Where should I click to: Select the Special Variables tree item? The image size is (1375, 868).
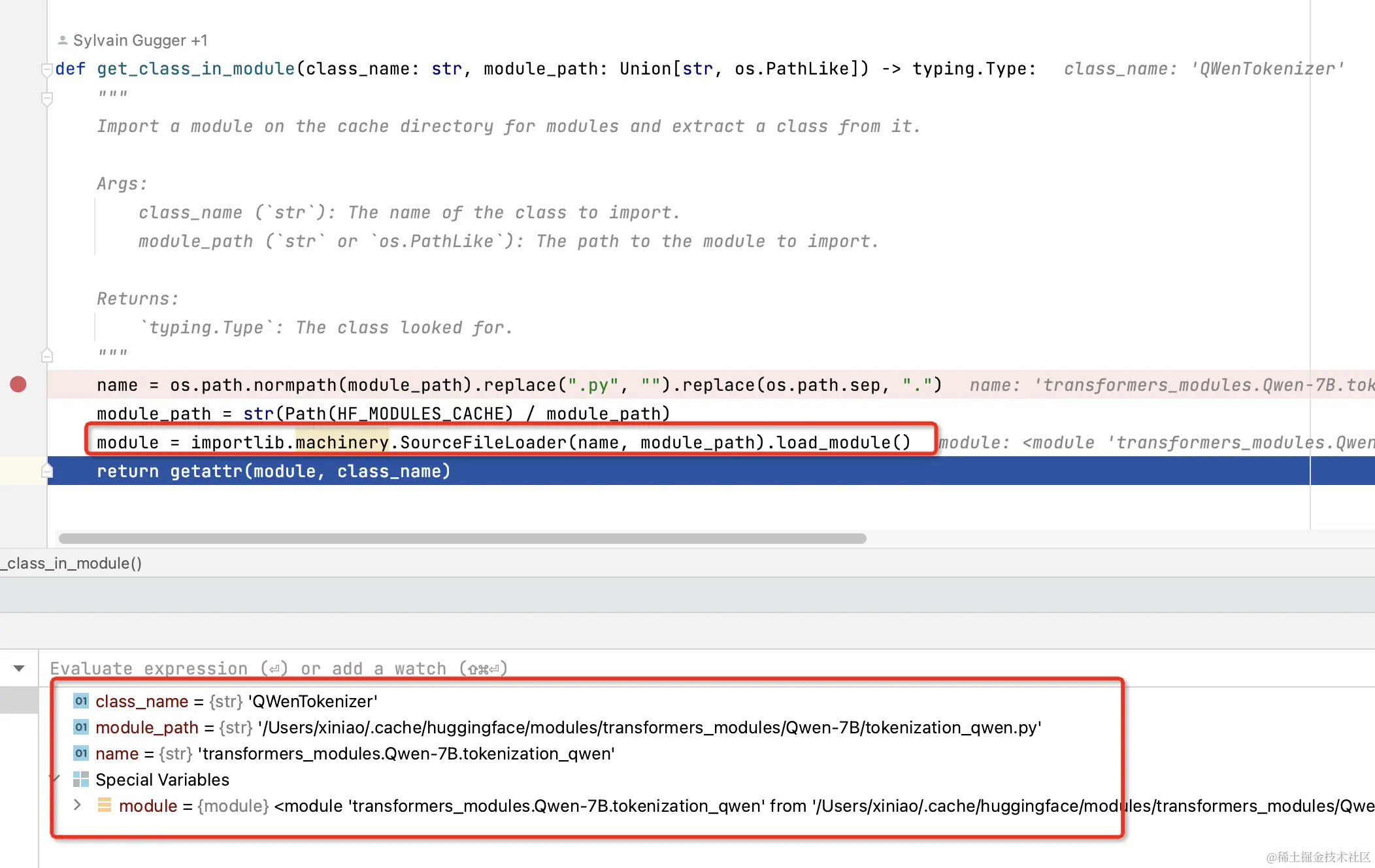[162, 780]
